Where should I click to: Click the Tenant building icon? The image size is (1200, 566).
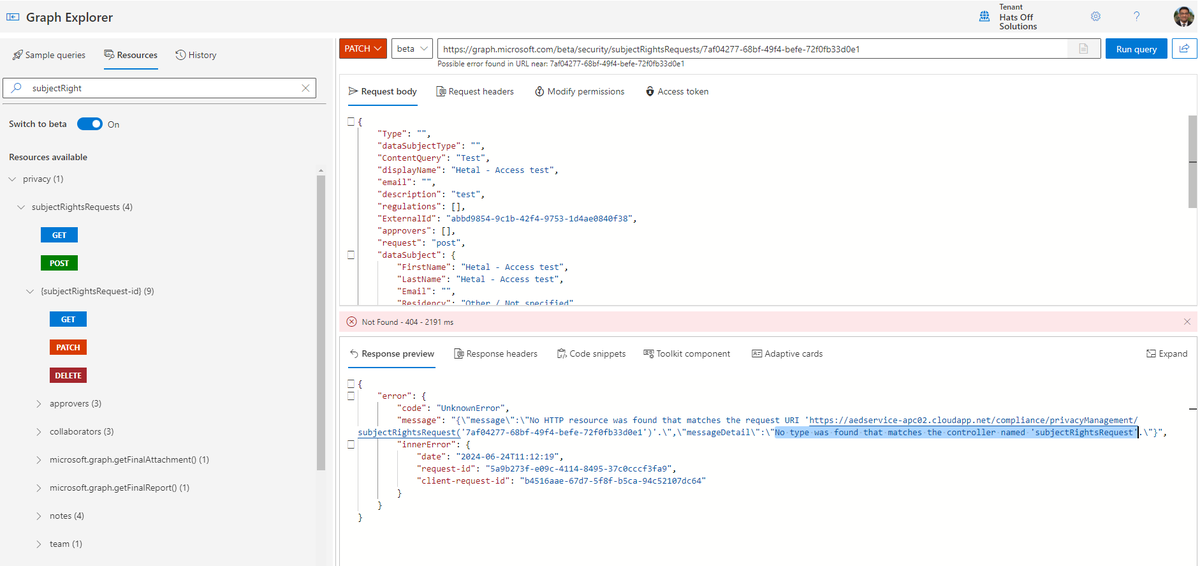tap(984, 17)
